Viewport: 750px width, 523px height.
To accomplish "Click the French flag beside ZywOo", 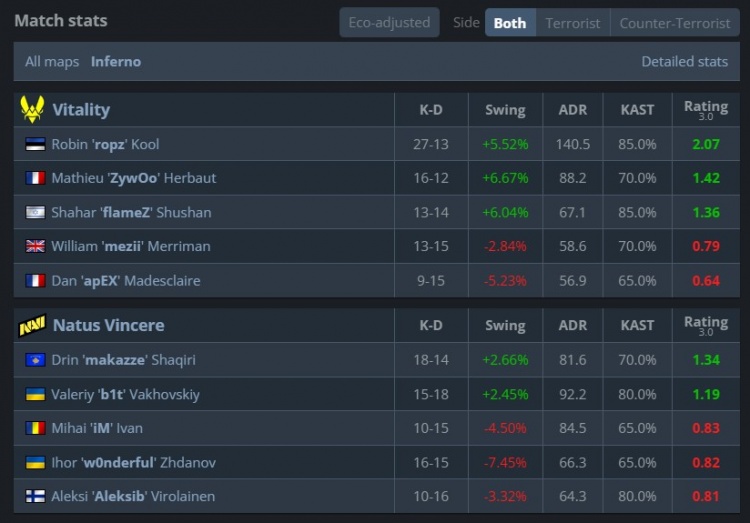I will pos(35,178).
